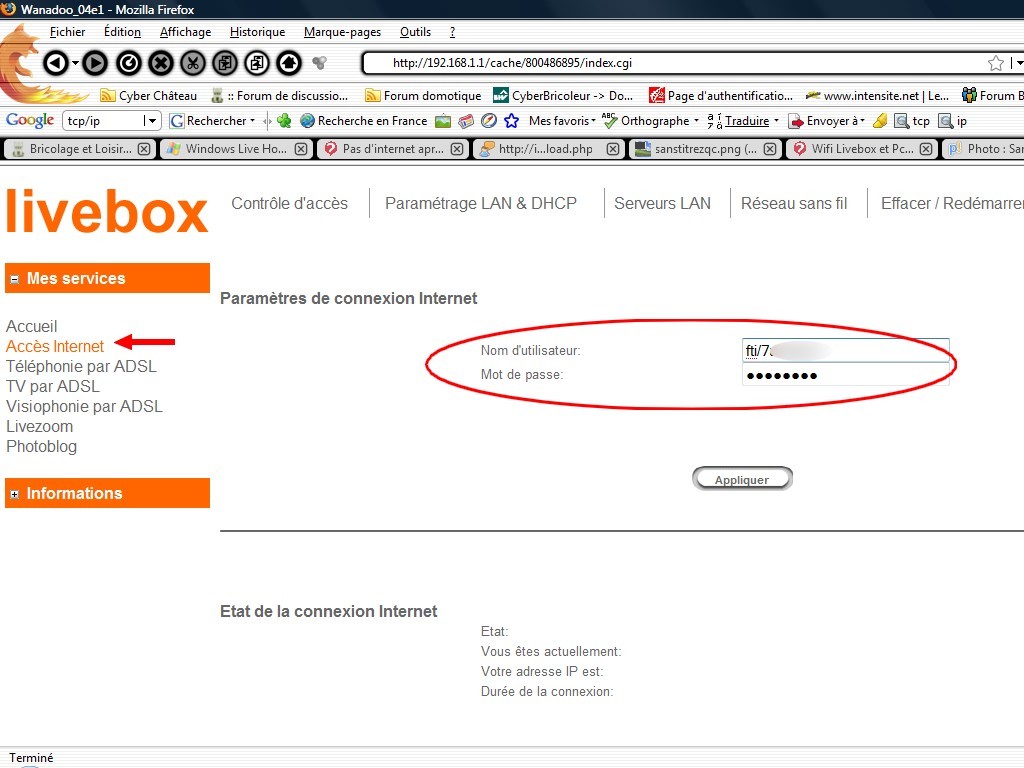1024x768 pixels.
Task: Open the Google search box dropdown arrow
Action: 152,121
